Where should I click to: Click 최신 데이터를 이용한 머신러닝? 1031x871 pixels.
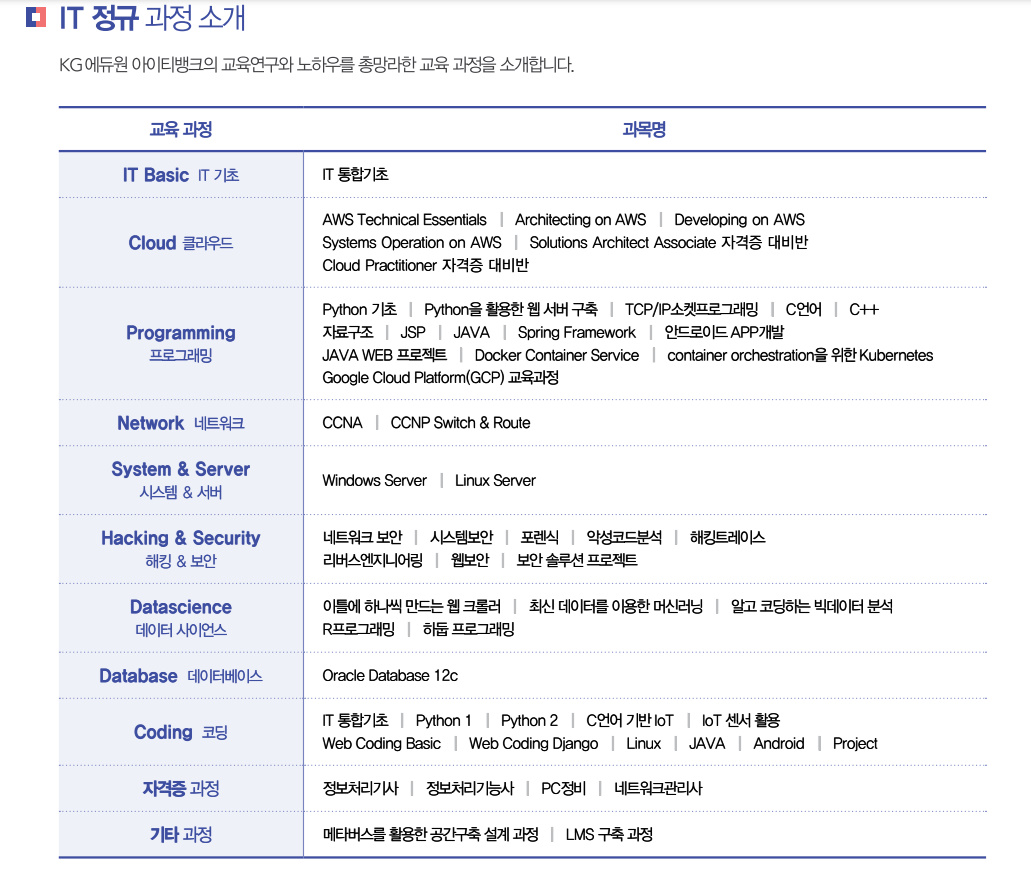click(x=615, y=607)
